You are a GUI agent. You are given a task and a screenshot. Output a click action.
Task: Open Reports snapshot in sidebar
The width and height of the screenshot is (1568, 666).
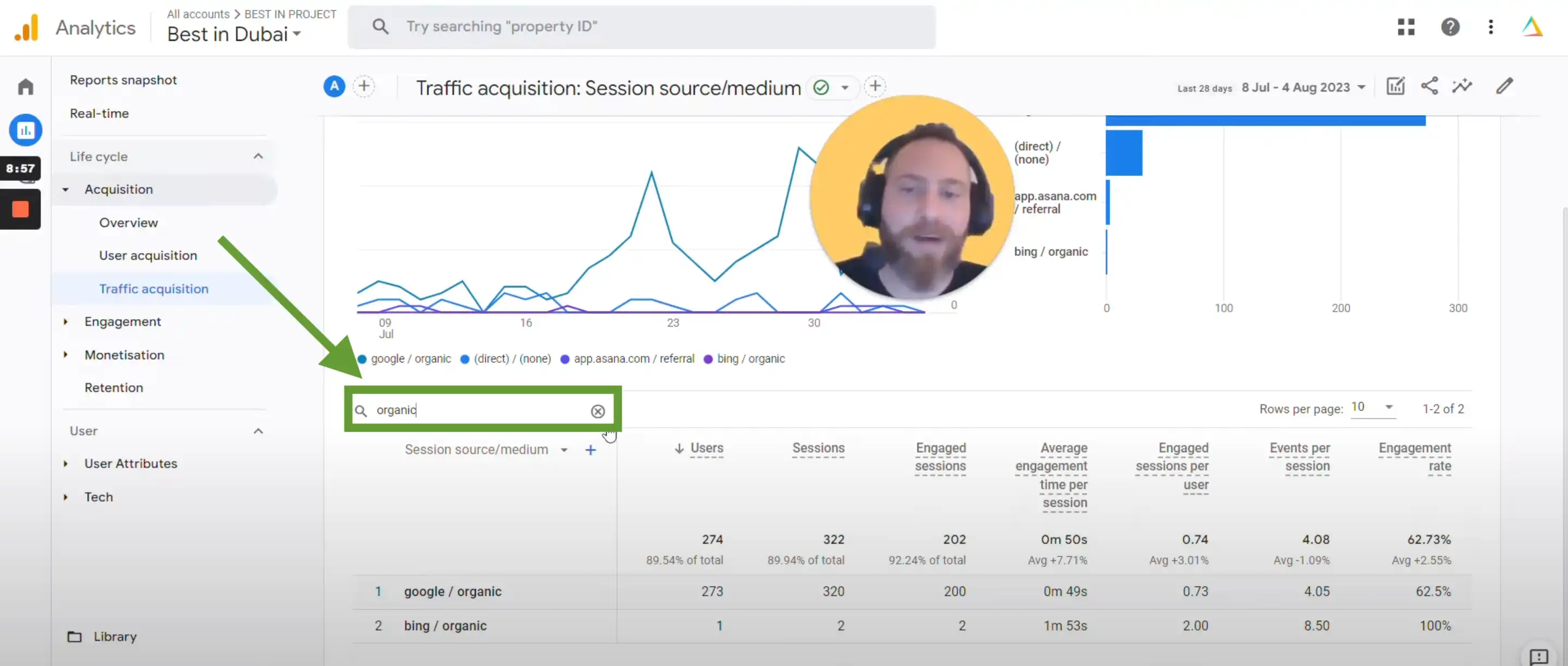[124, 81]
